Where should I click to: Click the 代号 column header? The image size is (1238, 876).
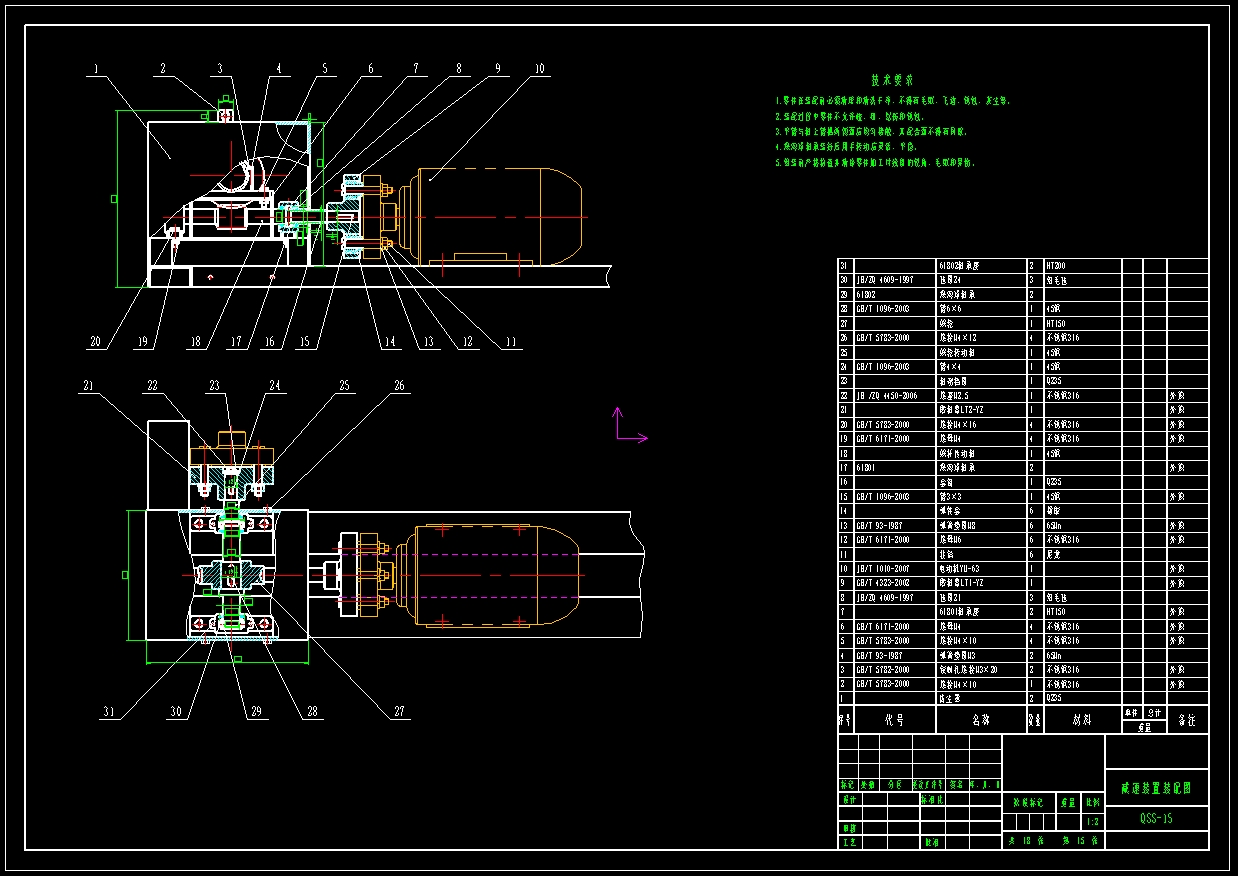point(893,720)
